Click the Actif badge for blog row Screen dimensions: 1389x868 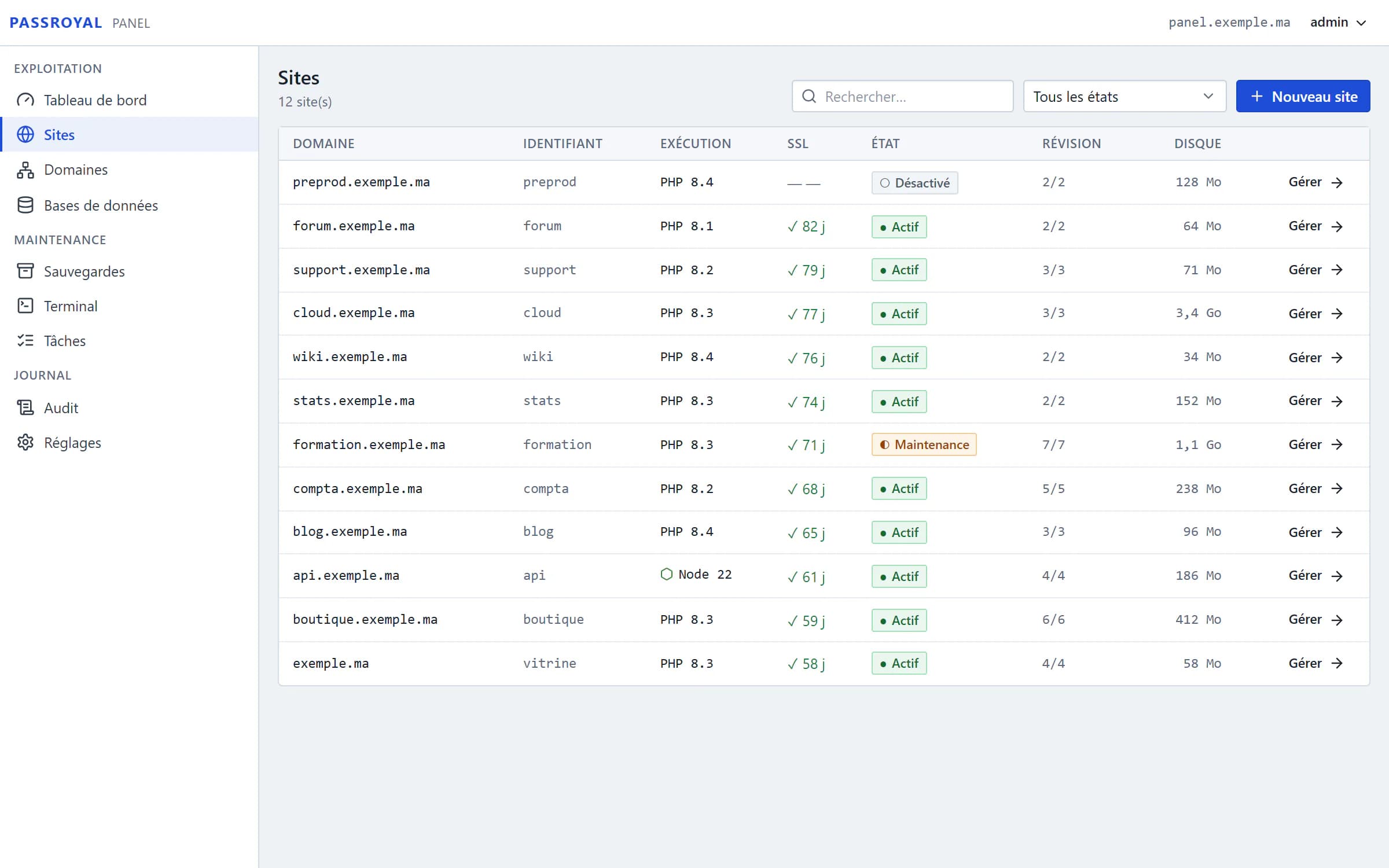coord(899,532)
